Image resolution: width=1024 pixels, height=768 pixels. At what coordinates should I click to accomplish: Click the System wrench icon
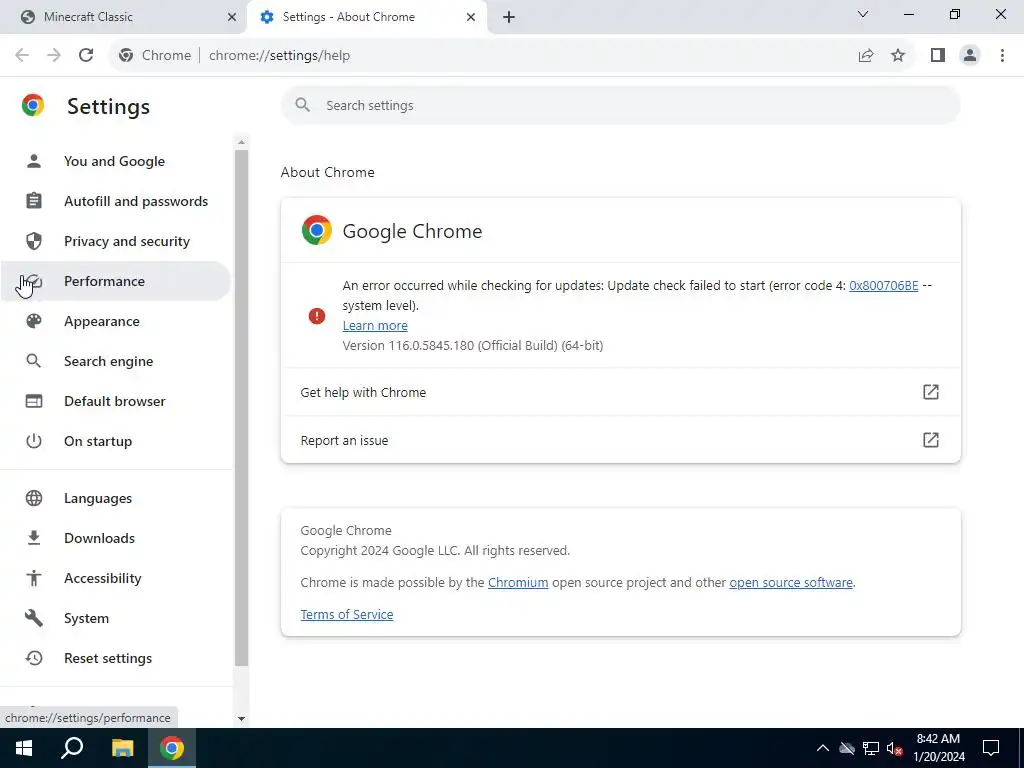(x=34, y=618)
